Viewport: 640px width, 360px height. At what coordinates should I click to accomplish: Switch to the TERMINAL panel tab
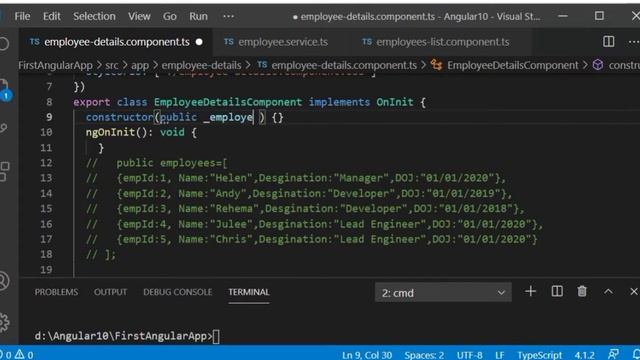pyautogui.click(x=249, y=292)
